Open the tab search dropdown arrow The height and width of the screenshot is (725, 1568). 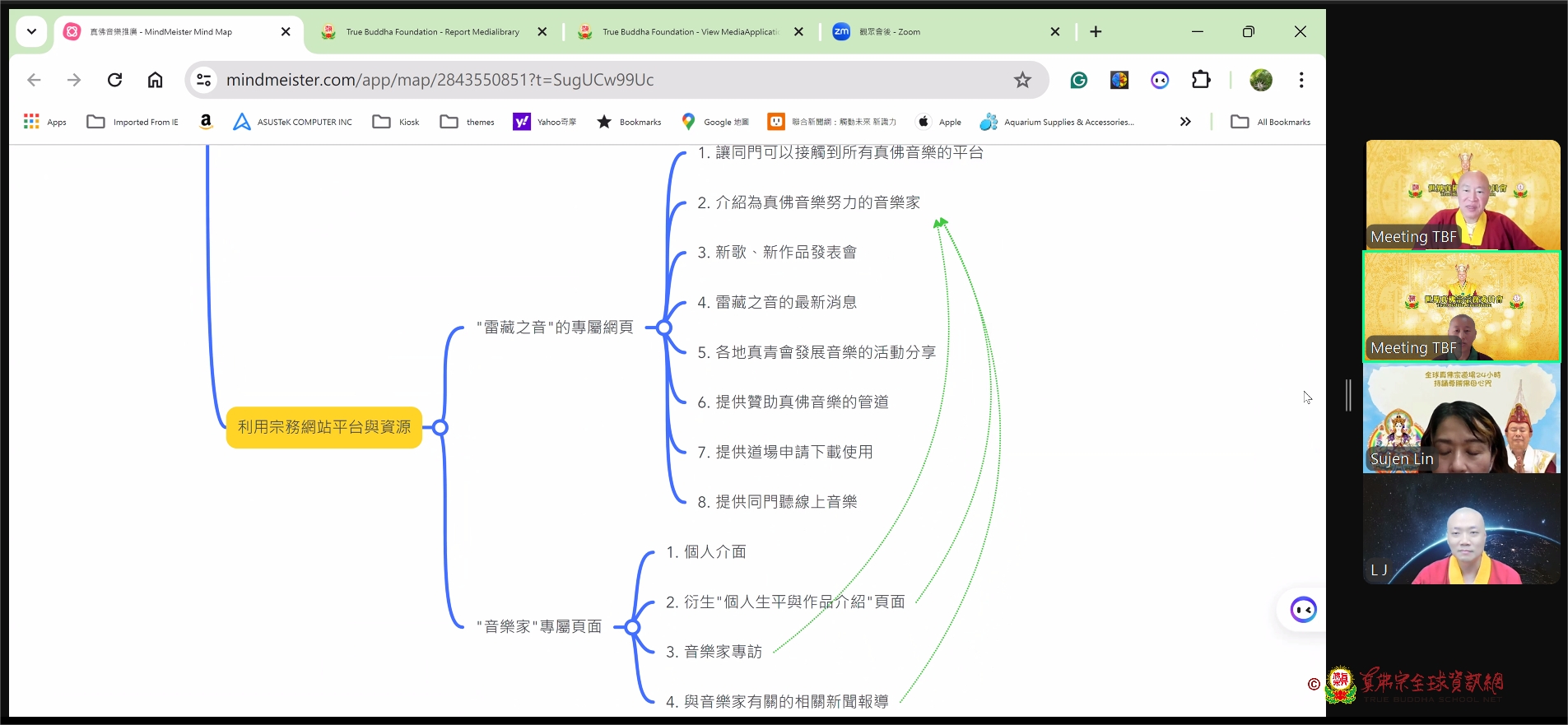click(x=31, y=31)
